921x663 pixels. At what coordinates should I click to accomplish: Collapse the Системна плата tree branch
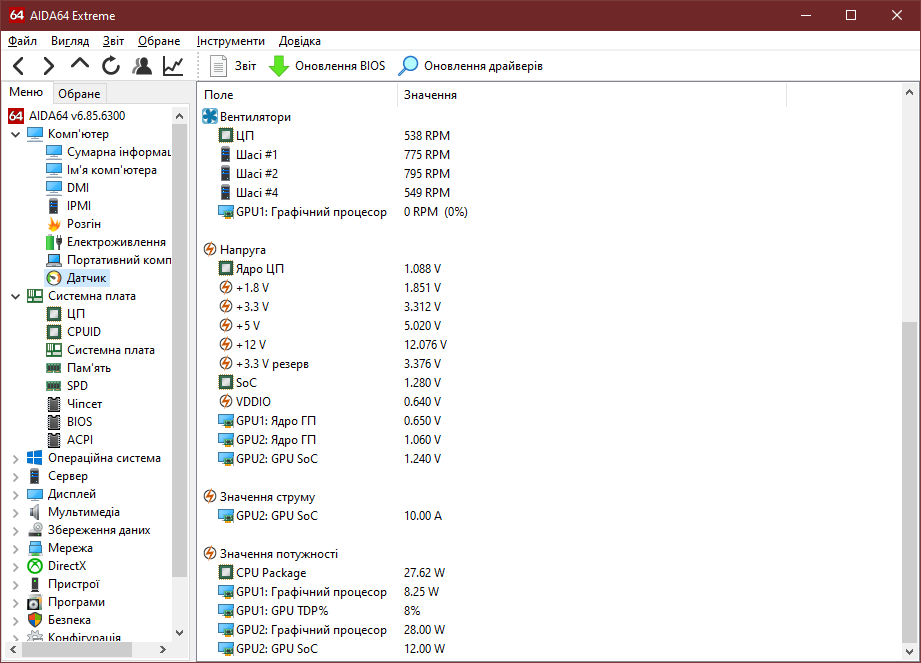16,297
